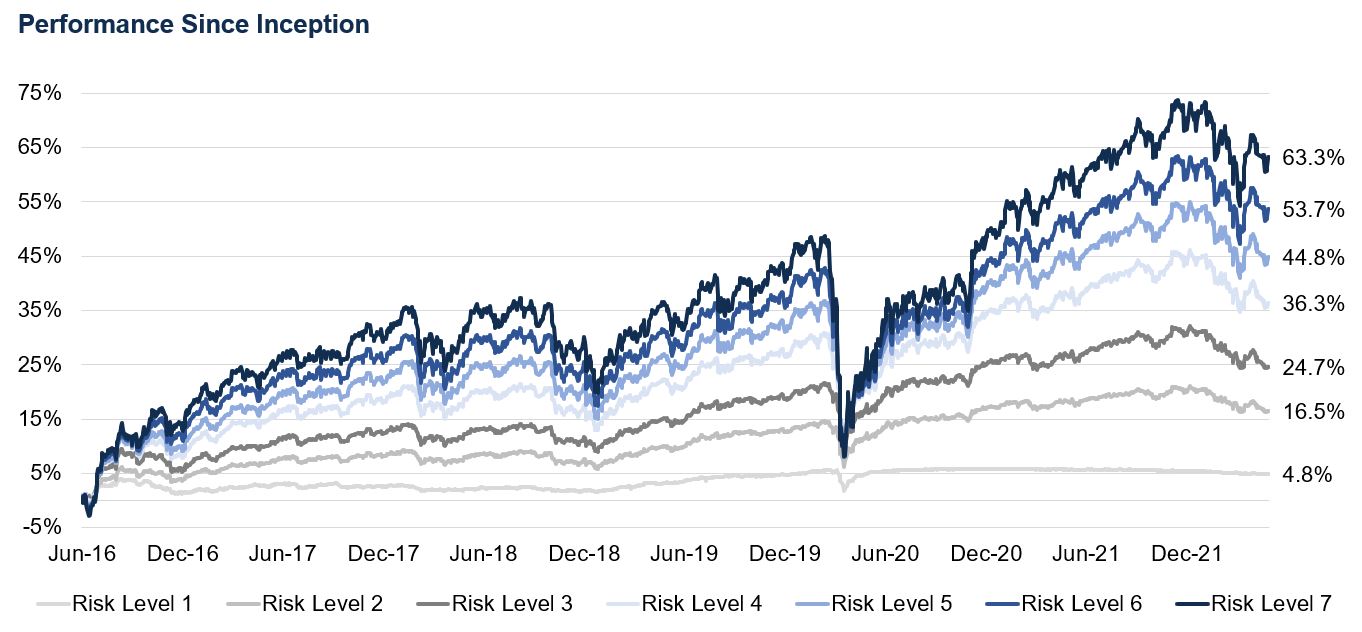Toggle Risk Level 3 legend entry

click(x=512, y=604)
